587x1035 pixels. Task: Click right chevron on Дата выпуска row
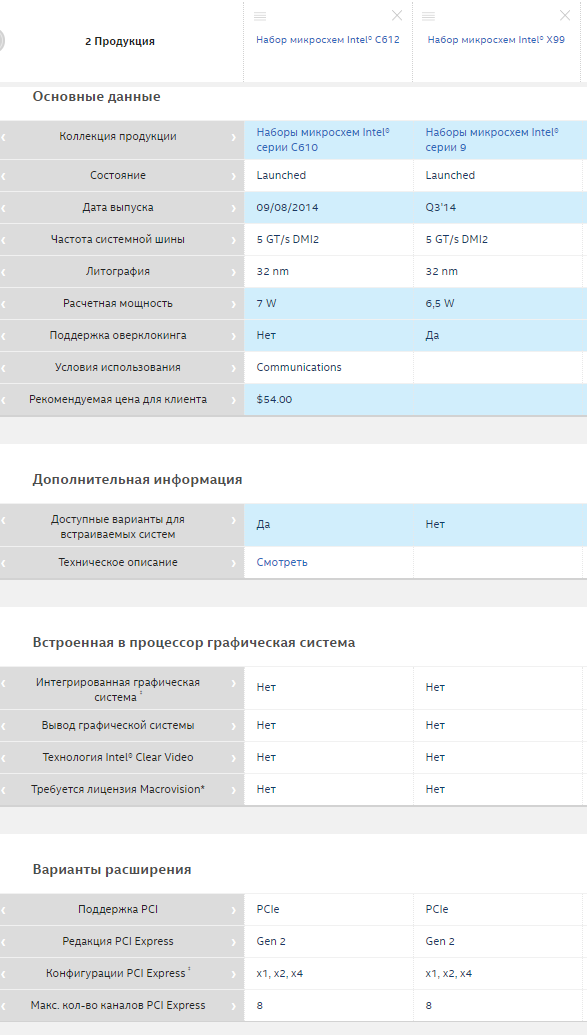[x=234, y=207]
